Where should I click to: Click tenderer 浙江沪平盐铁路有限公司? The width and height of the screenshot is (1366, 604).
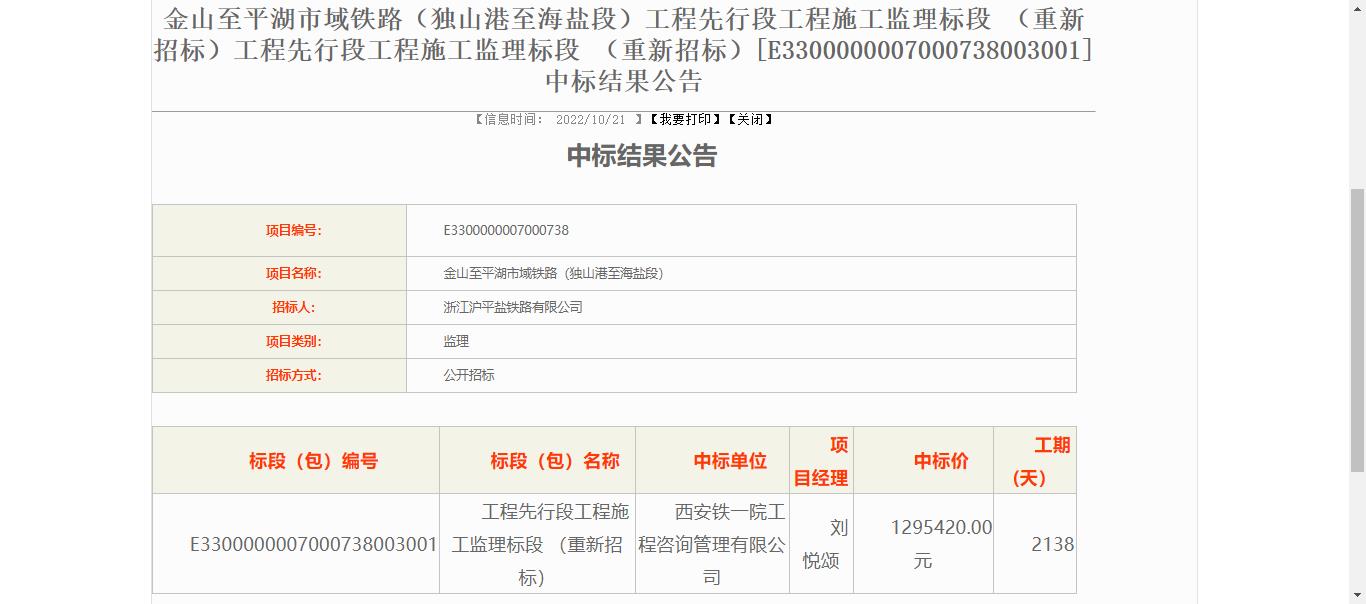(x=513, y=308)
